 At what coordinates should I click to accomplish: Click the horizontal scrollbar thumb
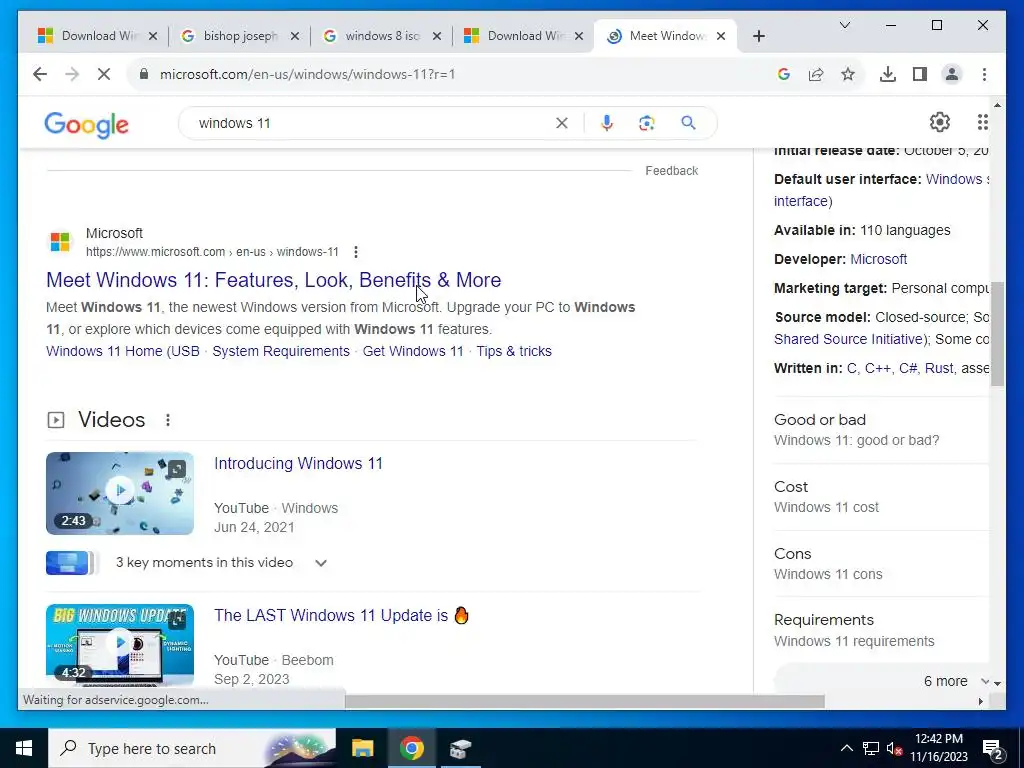[x=584, y=701]
